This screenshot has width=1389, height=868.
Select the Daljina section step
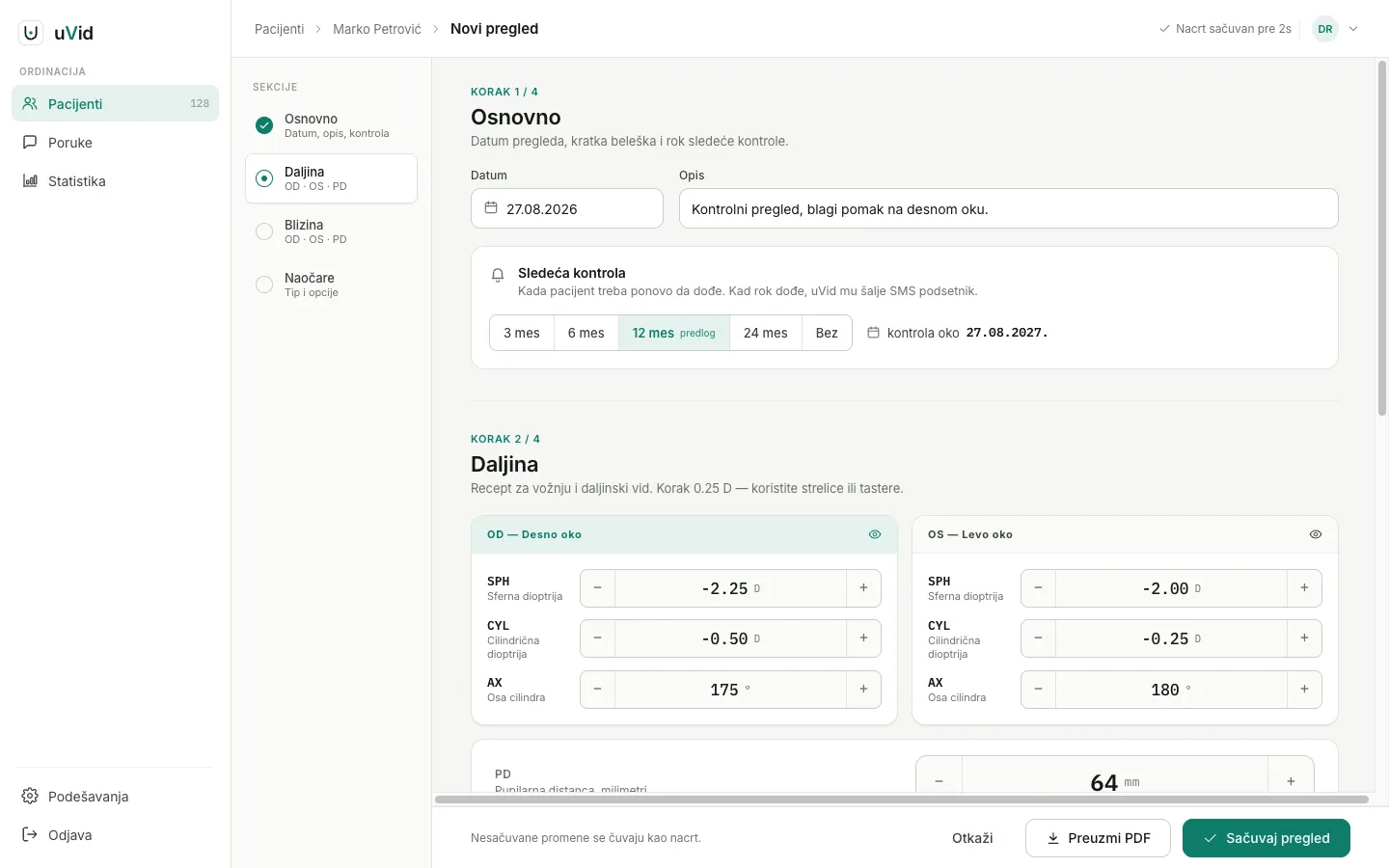331,178
